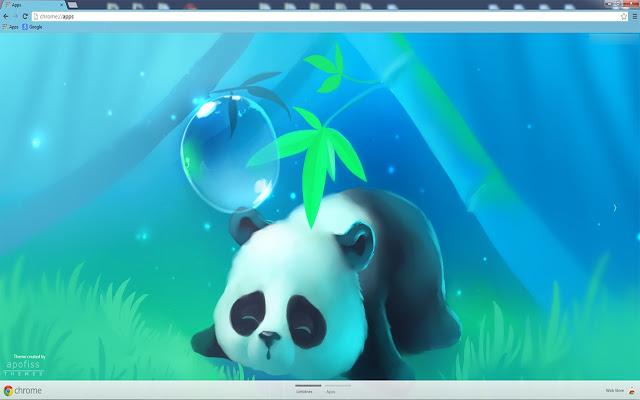Image resolution: width=640 pixels, height=400 pixels.
Task: Click the Chrome logo in the footer
Action: tap(23, 391)
